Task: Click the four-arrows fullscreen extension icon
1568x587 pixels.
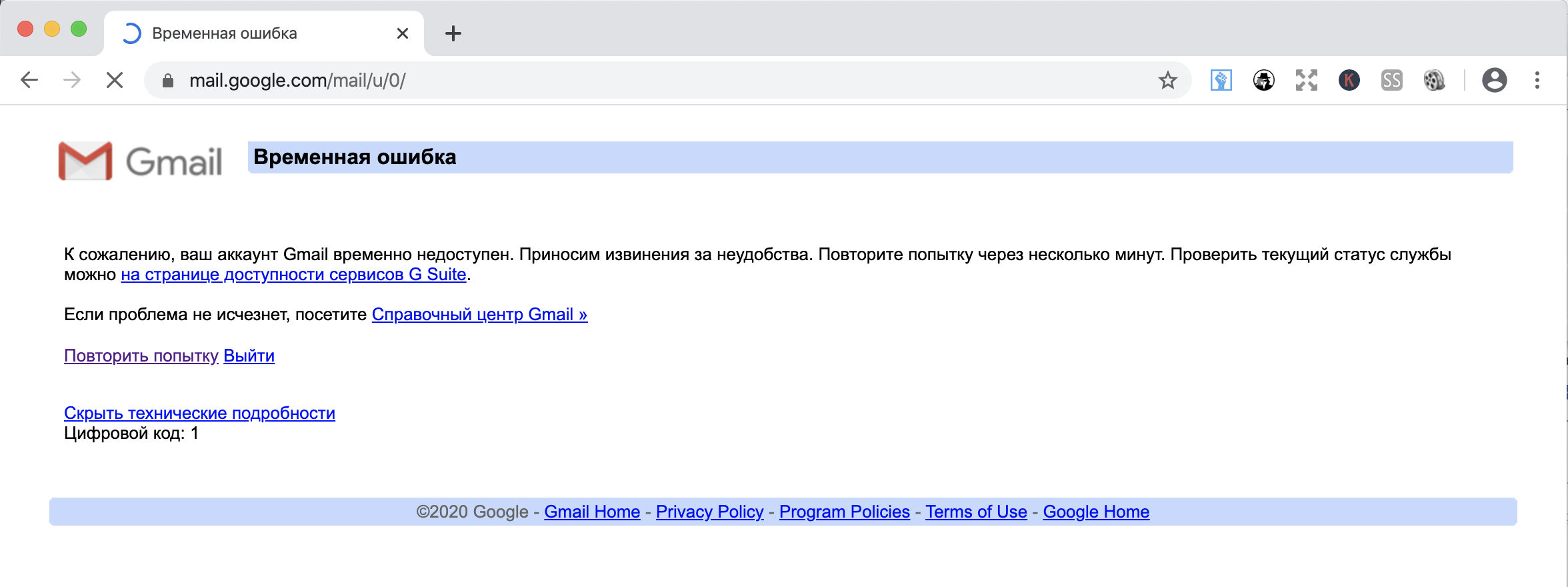Action: 1307,81
